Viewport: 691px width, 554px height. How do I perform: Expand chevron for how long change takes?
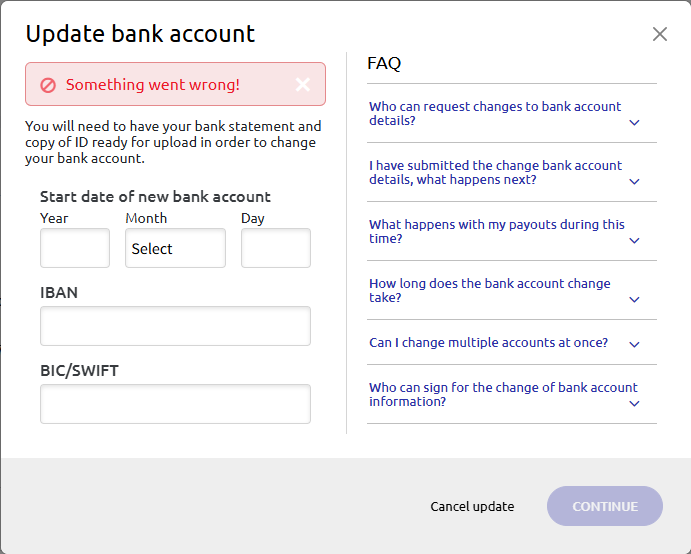tap(634, 300)
